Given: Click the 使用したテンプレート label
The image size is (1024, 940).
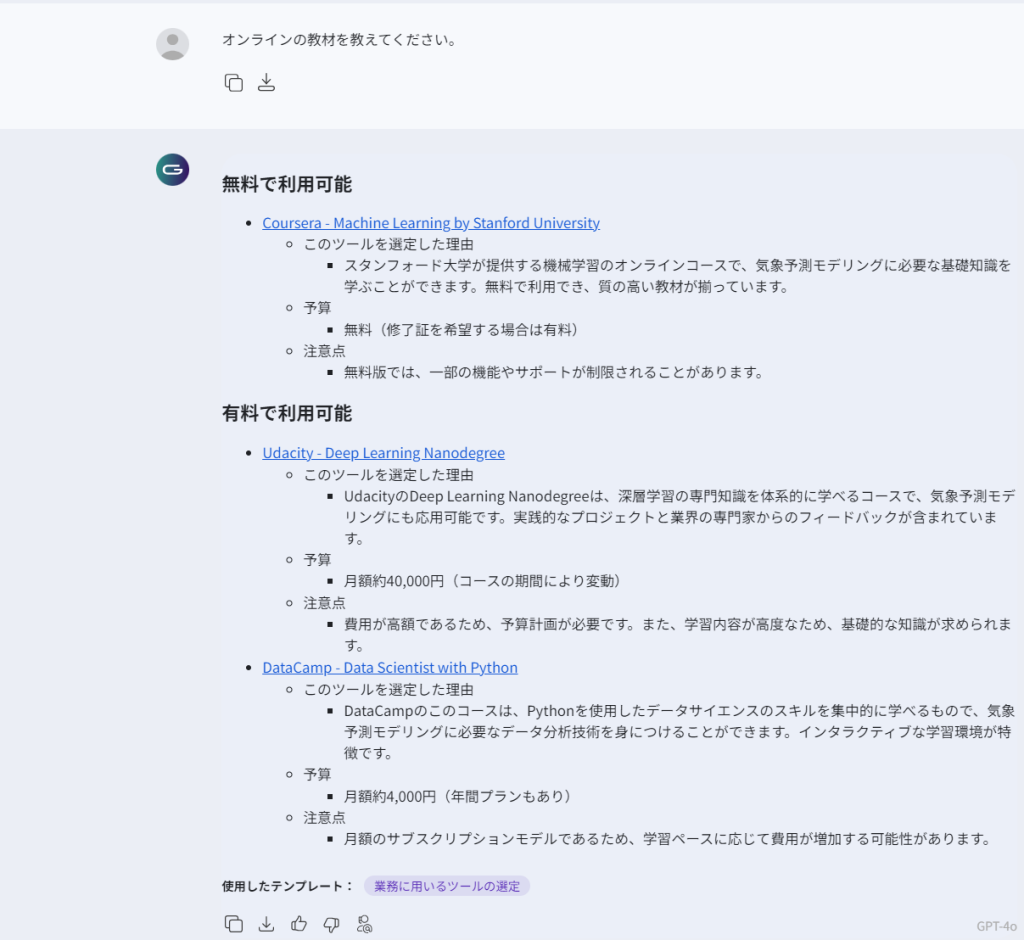Looking at the screenshot, I should point(287,886).
